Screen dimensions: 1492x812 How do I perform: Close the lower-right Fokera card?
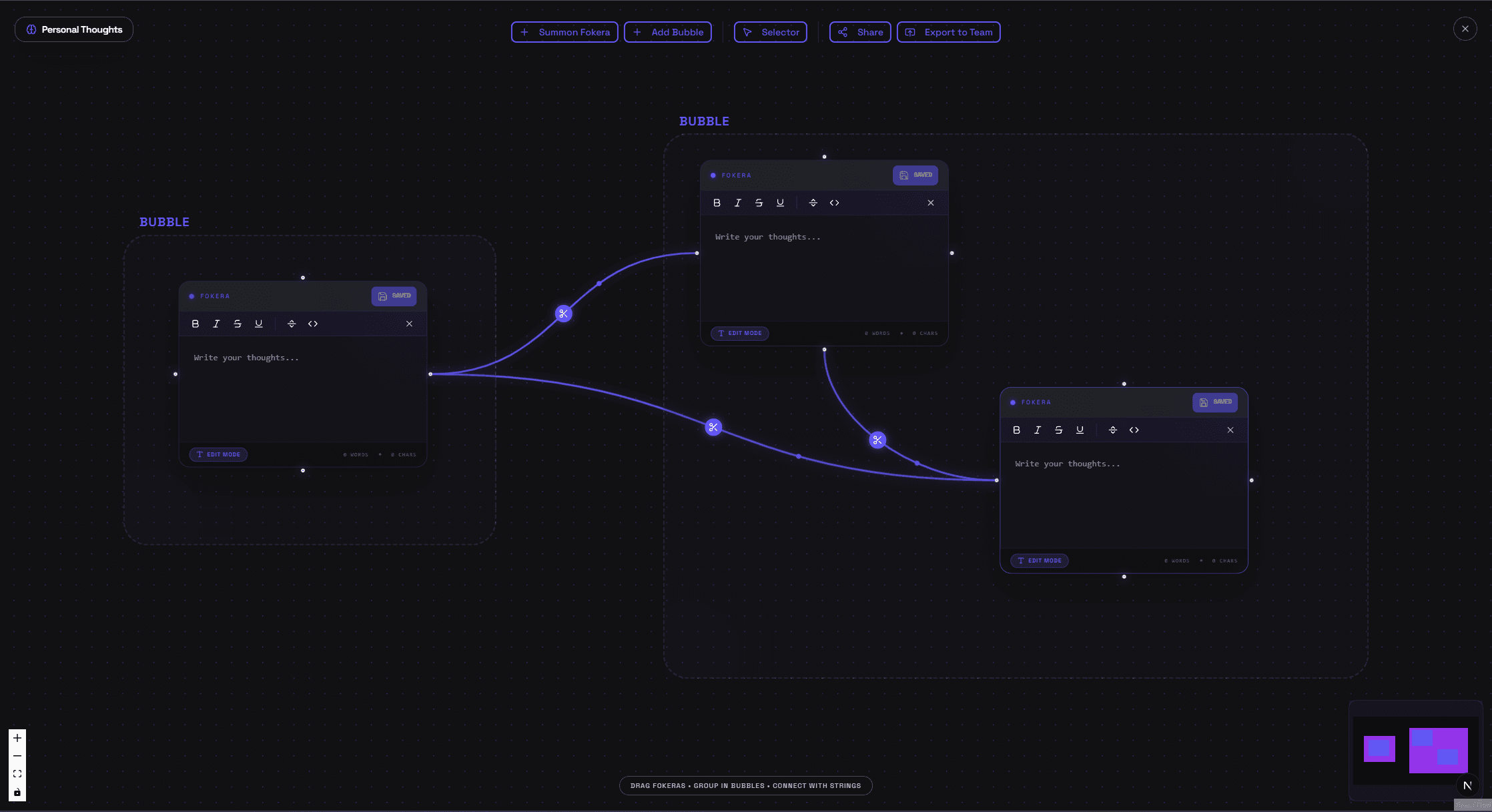(x=1230, y=430)
